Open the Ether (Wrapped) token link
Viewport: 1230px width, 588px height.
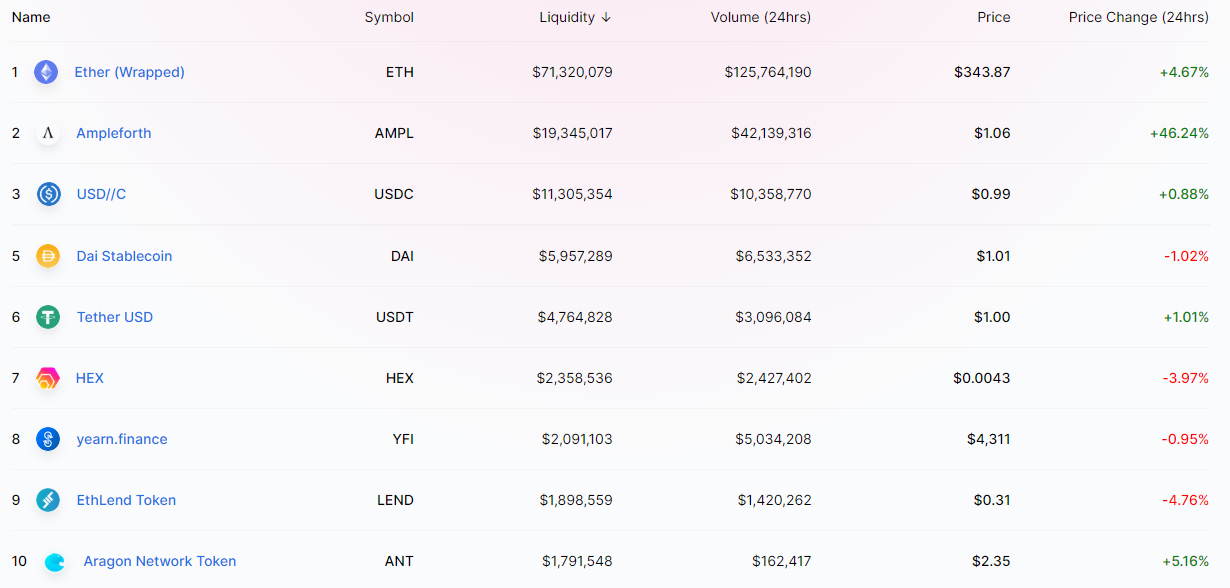pyautogui.click(x=130, y=72)
